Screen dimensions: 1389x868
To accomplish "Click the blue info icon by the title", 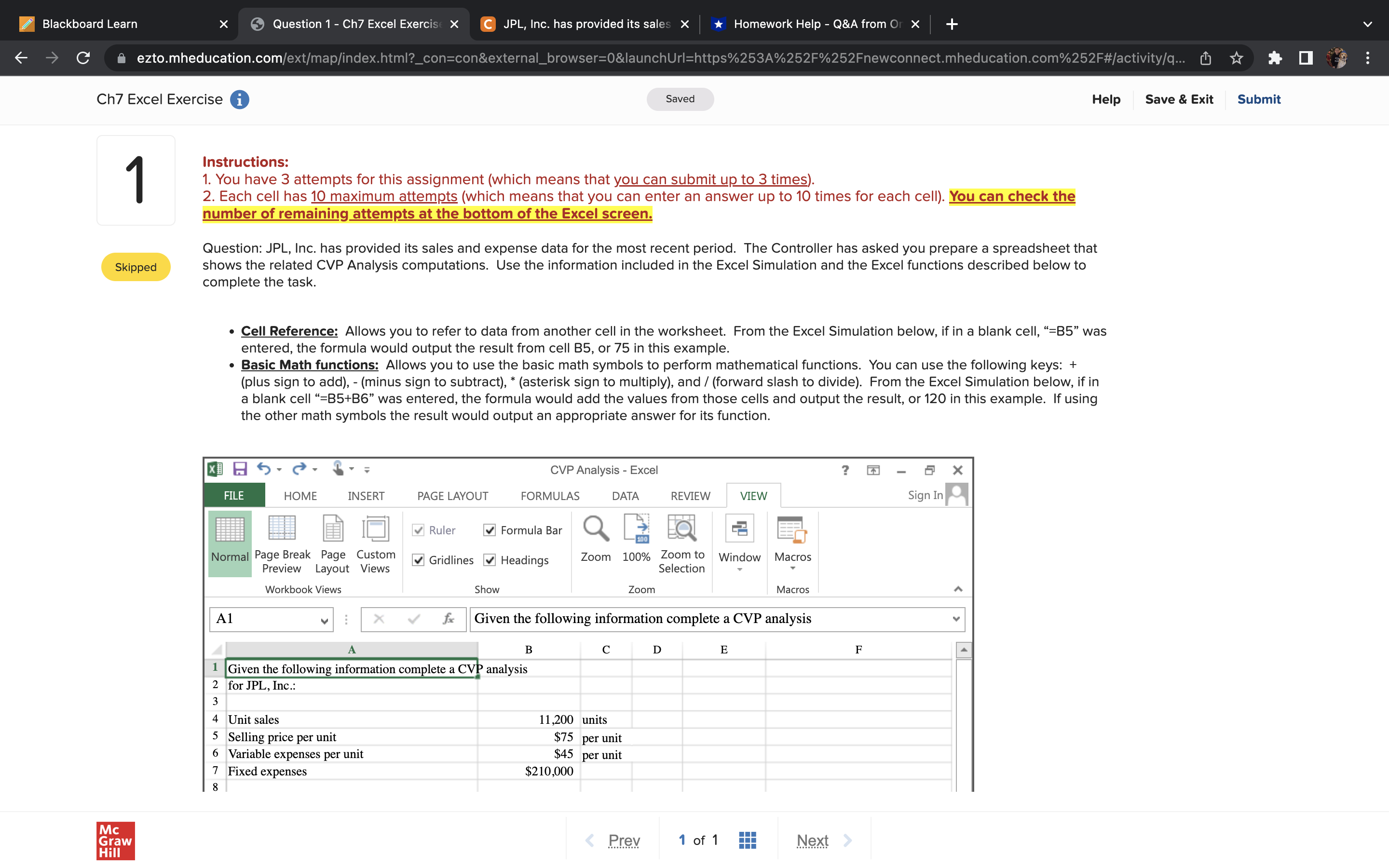I will tap(239, 99).
